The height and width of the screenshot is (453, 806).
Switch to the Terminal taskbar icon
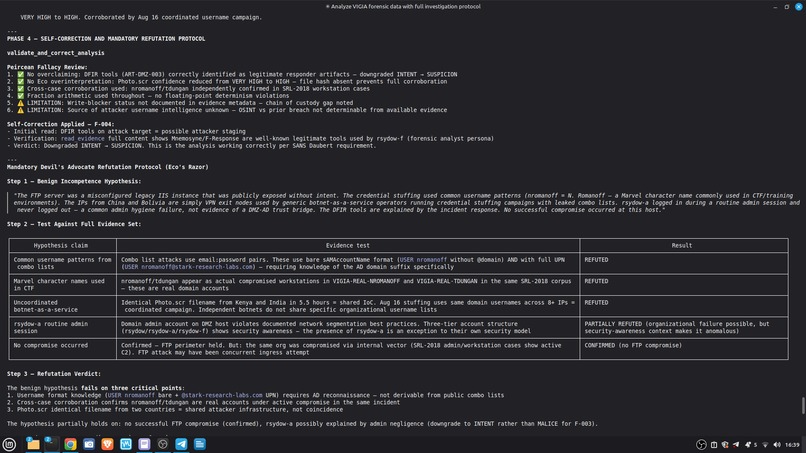51,444
